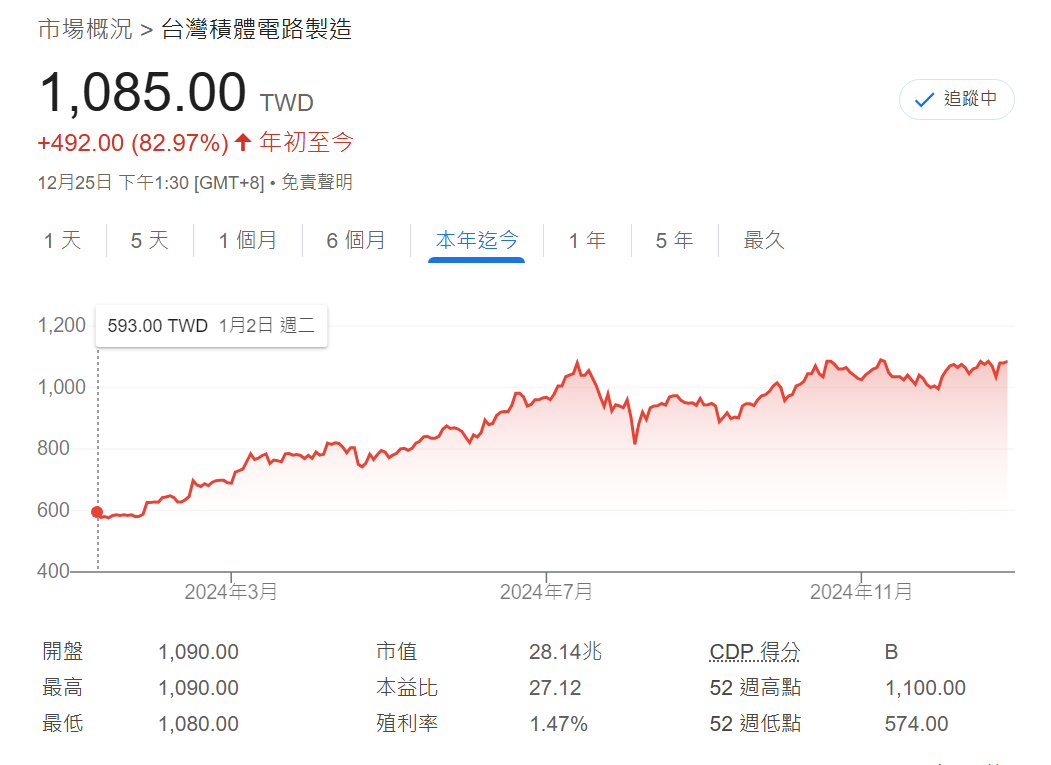Select the 1 天 range tab
Image resolution: width=1051 pixels, height=765 pixels.
tap(62, 240)
